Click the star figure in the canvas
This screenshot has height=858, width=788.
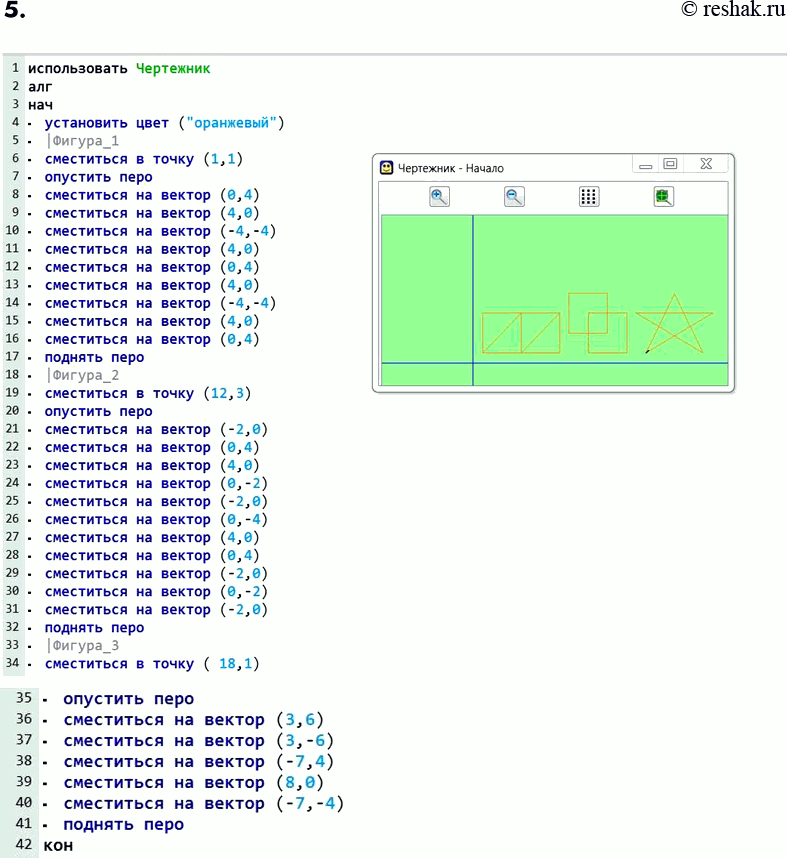(x=674, y=324)
